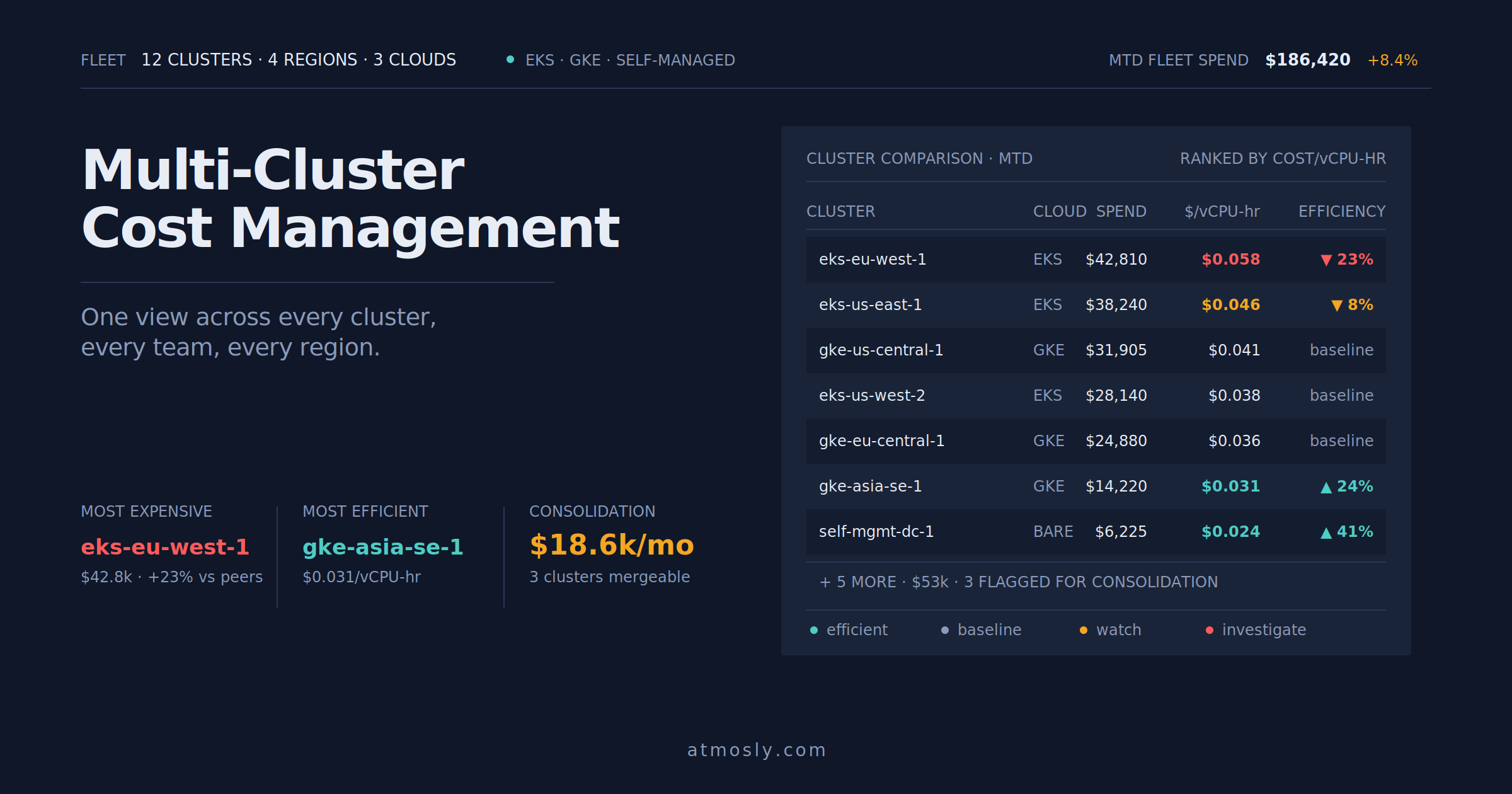This screenshot has width=1512, height=794.
Task: Click the orange $0.046 cost value
Action: [x=1230, y=304]
